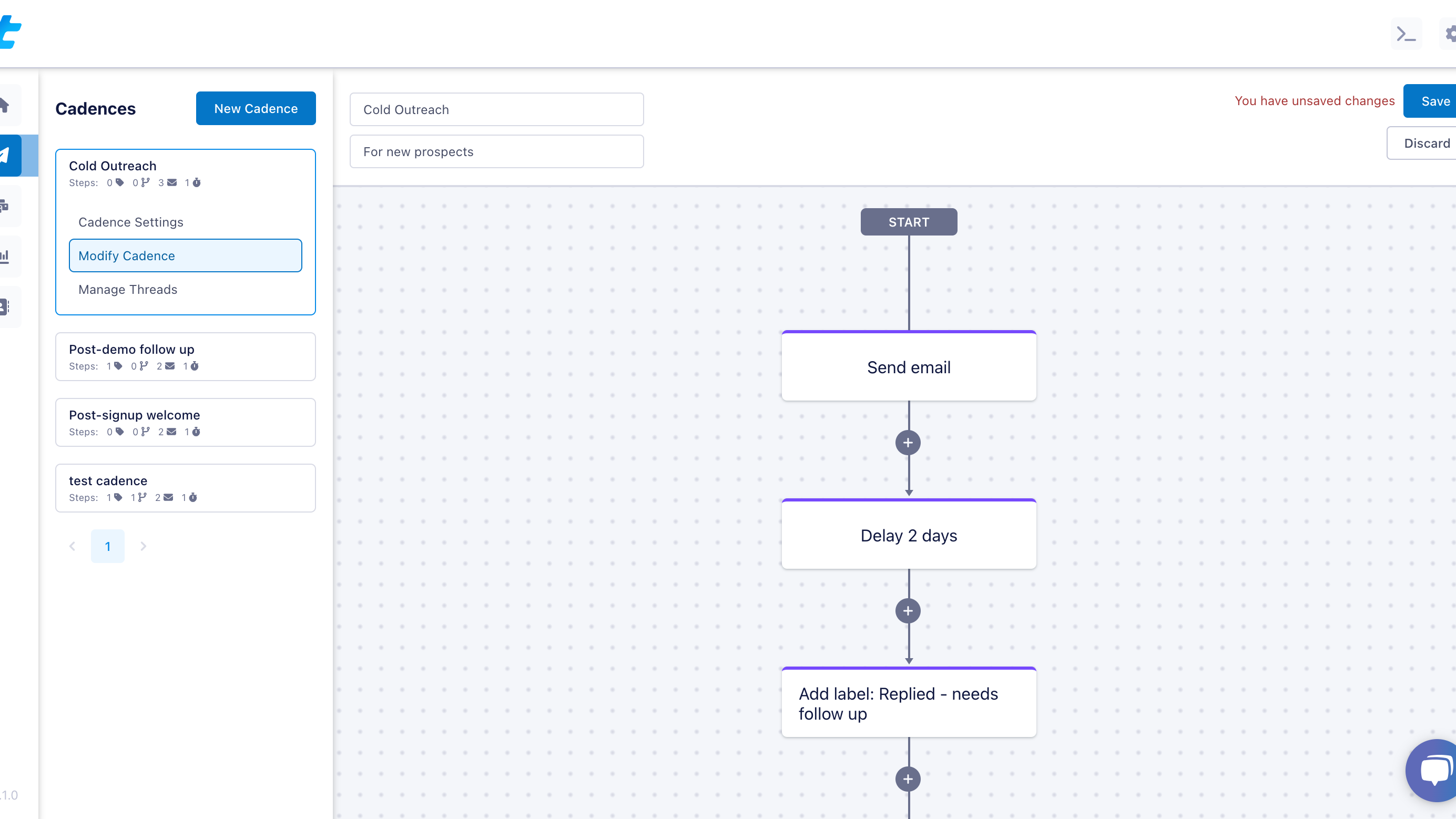This screenshot has height=819, width=1456.
Task: Open the Home icon in the left sidebar
Action: 5,105
